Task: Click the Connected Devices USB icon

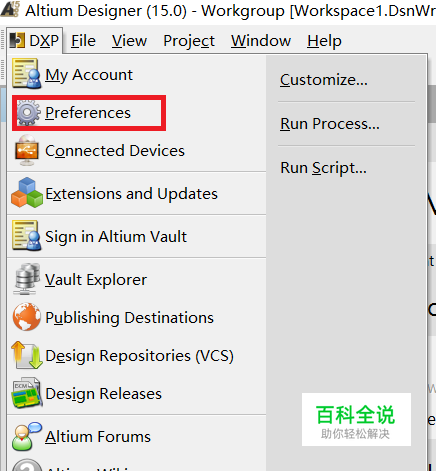Action: click(x=27, y=150)
